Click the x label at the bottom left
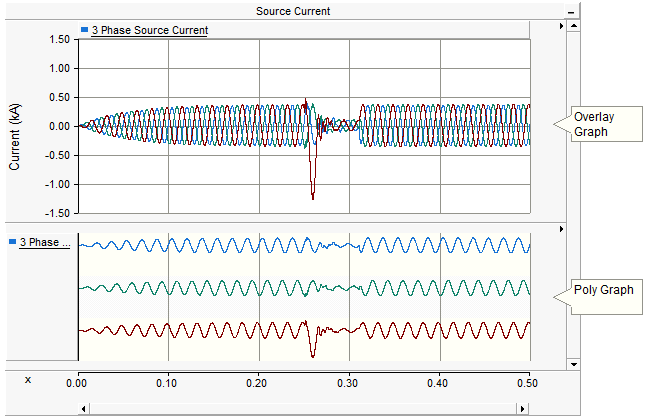This screenshot has height=419, width=646. pyautogui.click(x=27, y=380)
